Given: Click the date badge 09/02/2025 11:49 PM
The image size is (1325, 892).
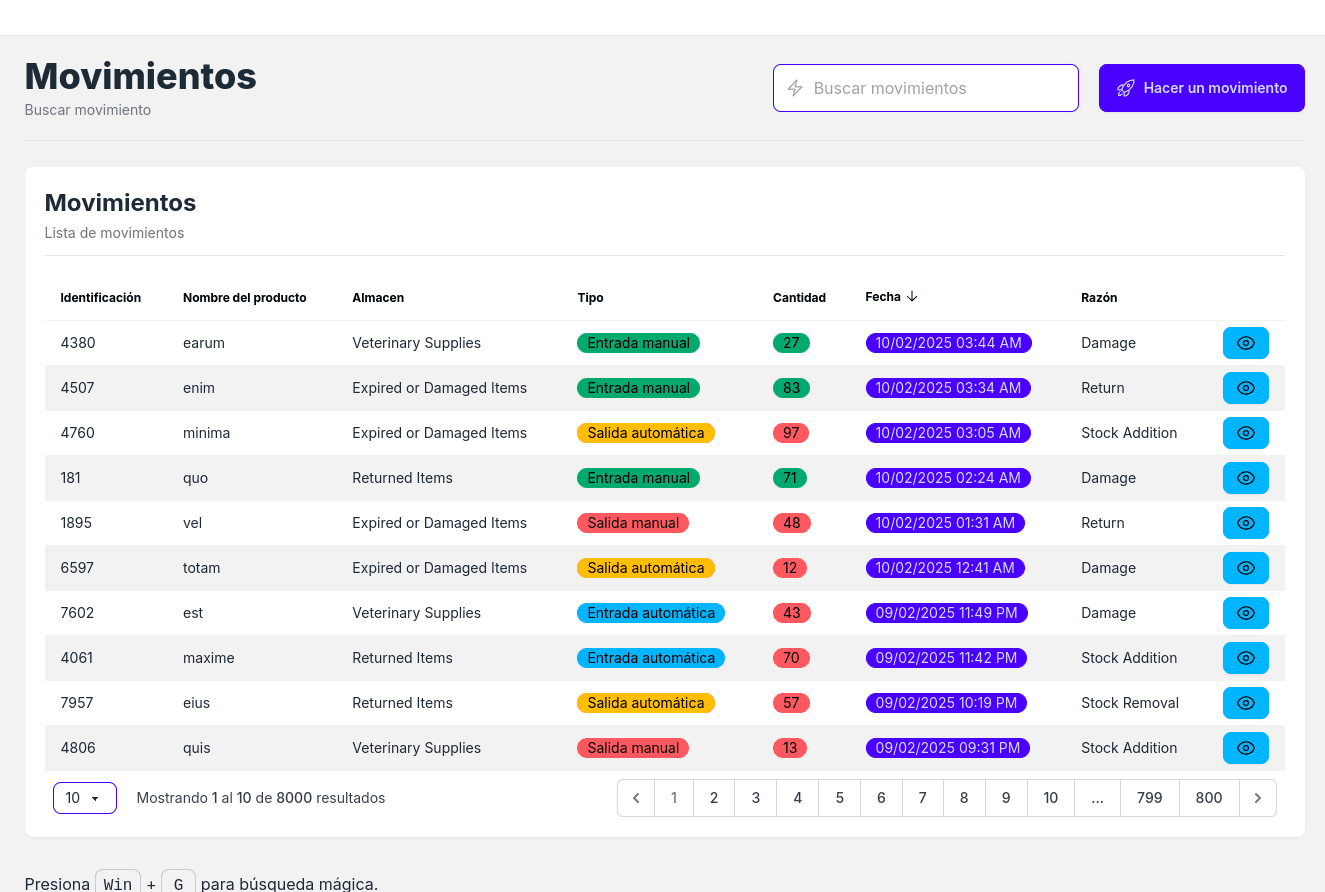Looking at the screenshot, I should pos(947,613).
